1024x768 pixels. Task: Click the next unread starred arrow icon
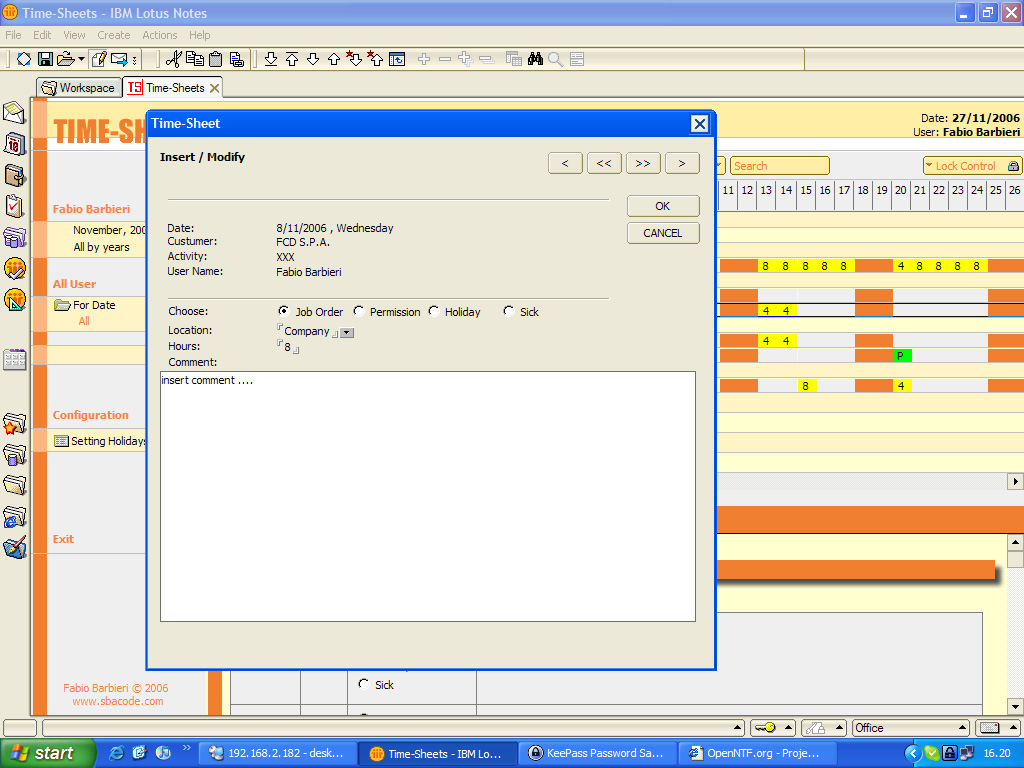point(354,59)
